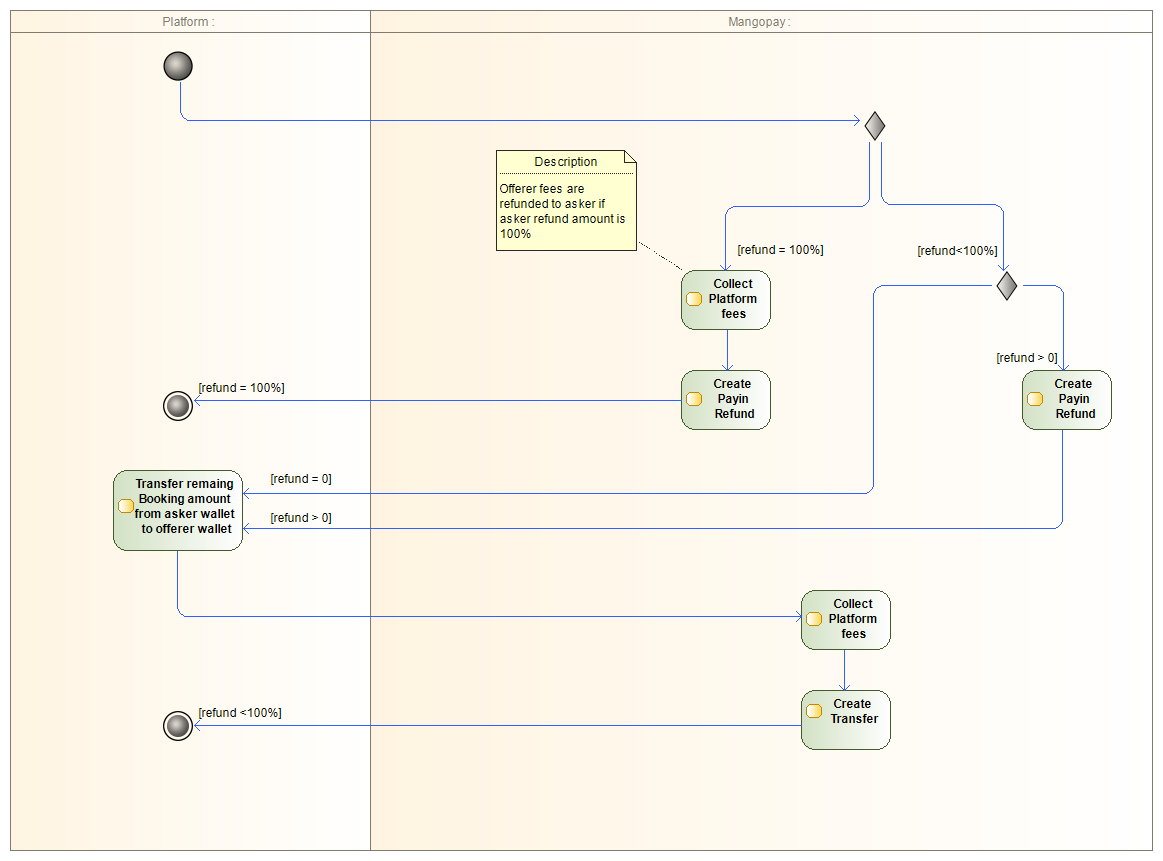1163x861 pixels.
Task: Click the [refund > 0] label above right Payin Refund
Action: click(1027, 358)
